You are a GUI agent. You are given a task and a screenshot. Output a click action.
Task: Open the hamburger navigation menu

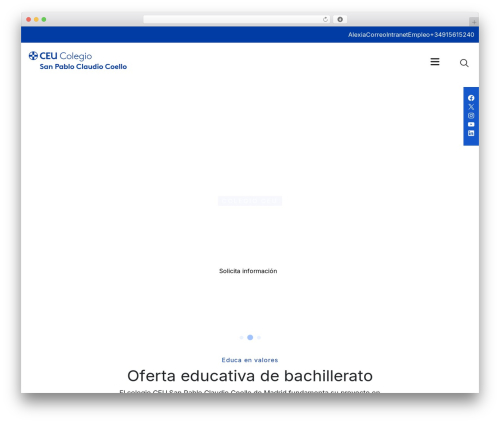pos(435,62)
